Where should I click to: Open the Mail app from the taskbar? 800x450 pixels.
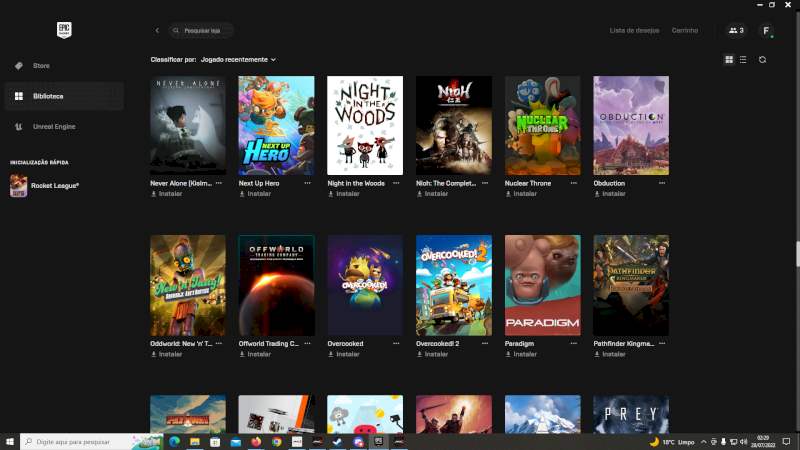[236, 442]
